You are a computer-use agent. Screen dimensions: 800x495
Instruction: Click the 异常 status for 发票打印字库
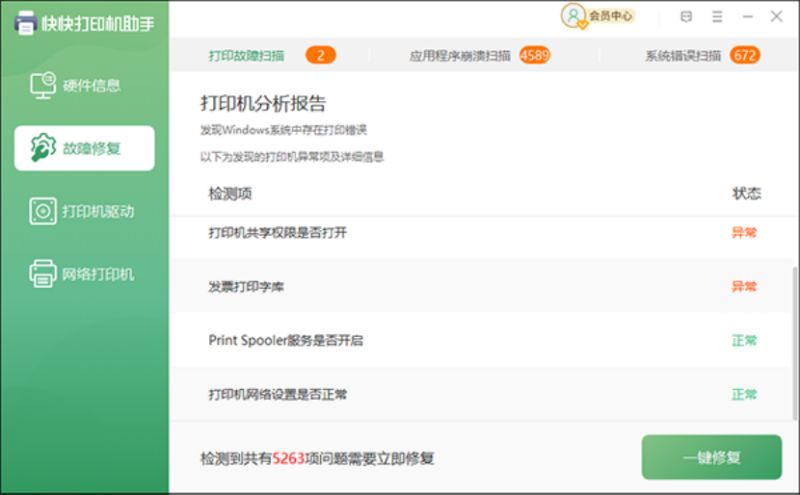[743, 286]
